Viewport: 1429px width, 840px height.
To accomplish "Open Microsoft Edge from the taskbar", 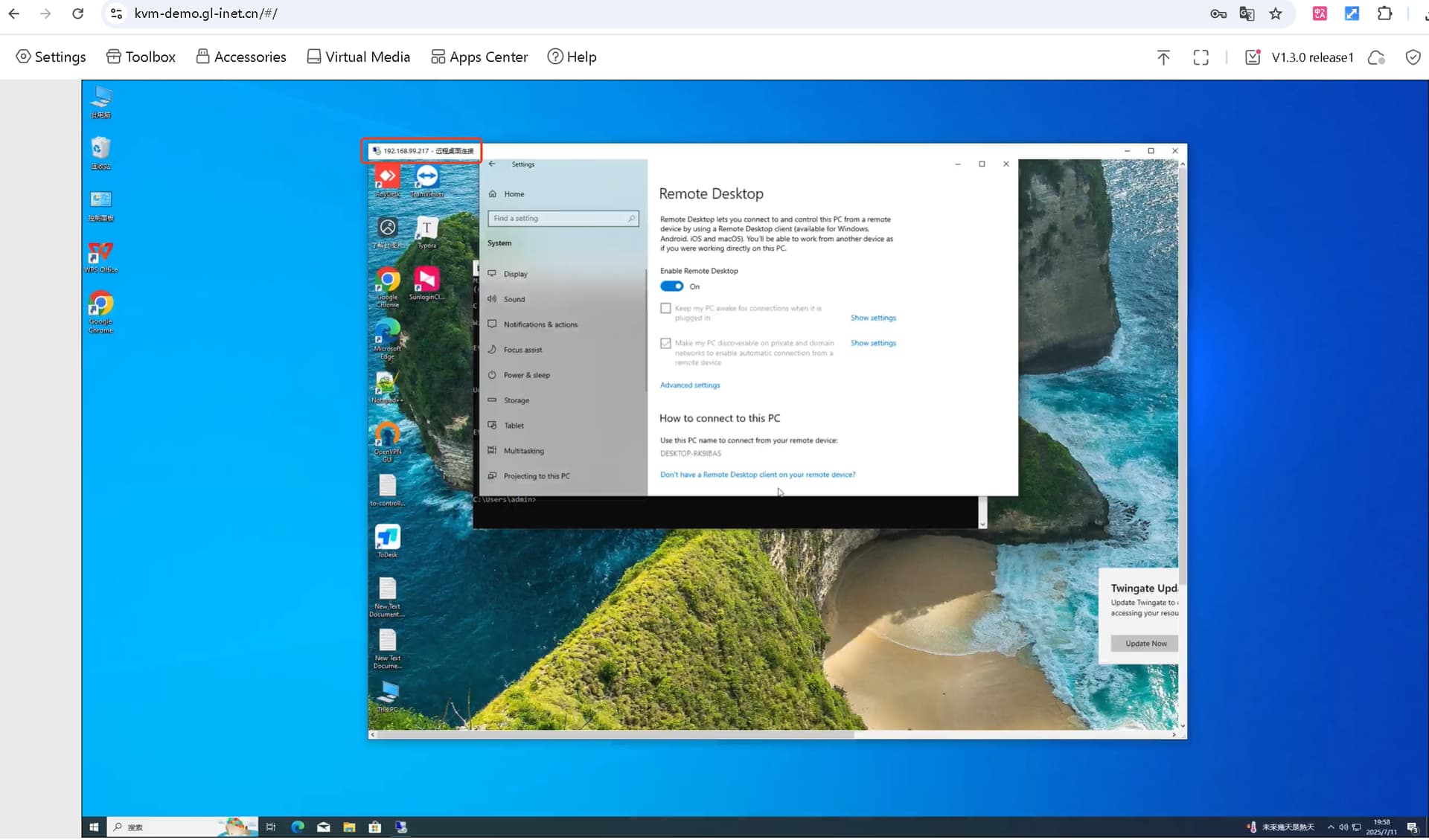I will (x=298, y=827).
